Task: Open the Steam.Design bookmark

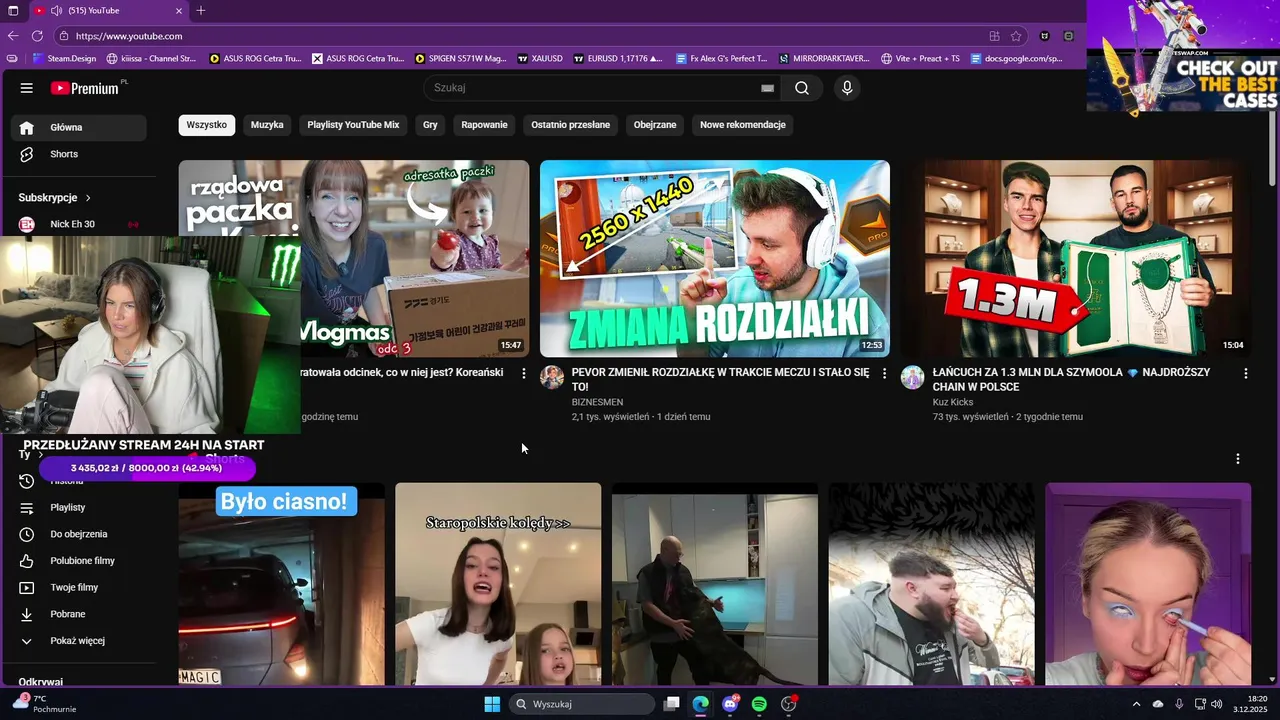Action: [66, 59]
